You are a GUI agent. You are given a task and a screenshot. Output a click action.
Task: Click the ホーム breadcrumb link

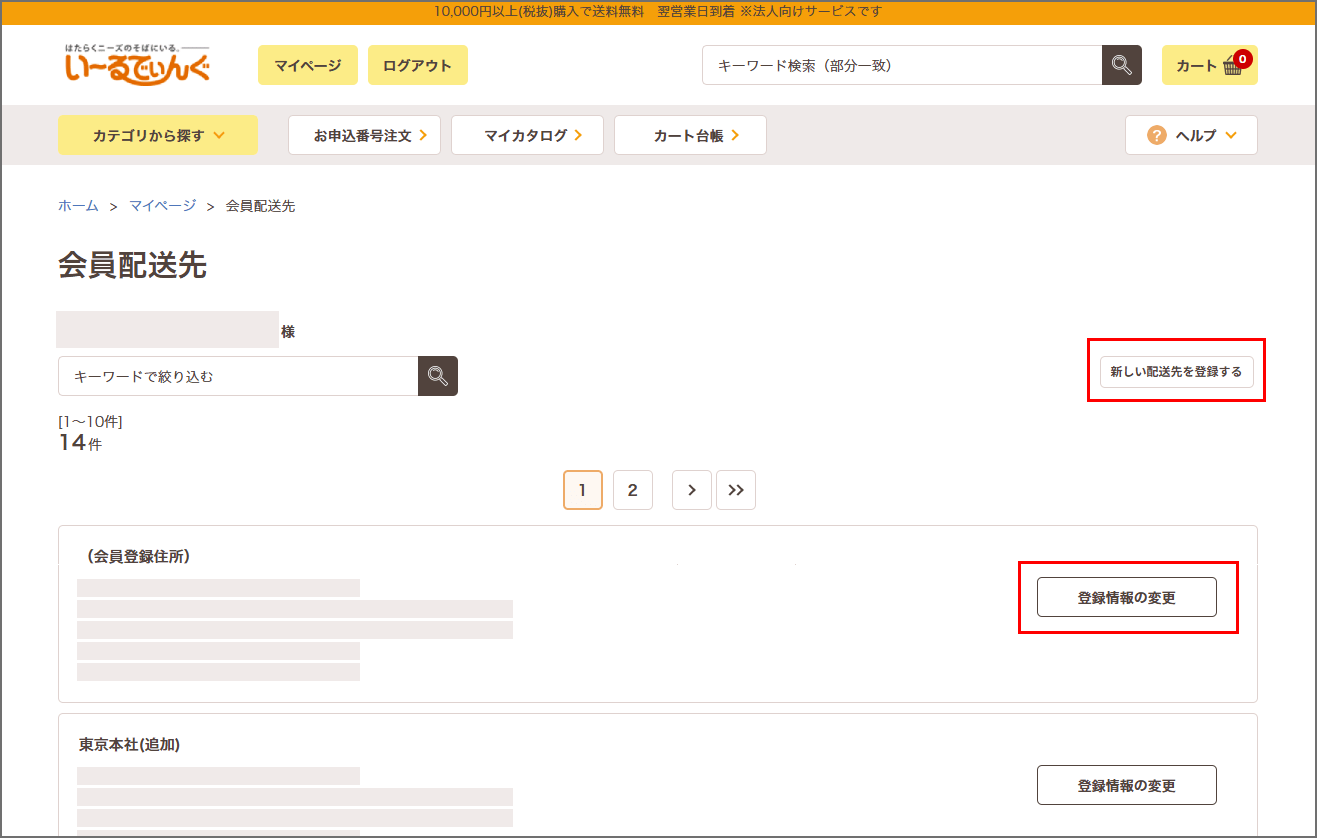[x=78, y=206]
